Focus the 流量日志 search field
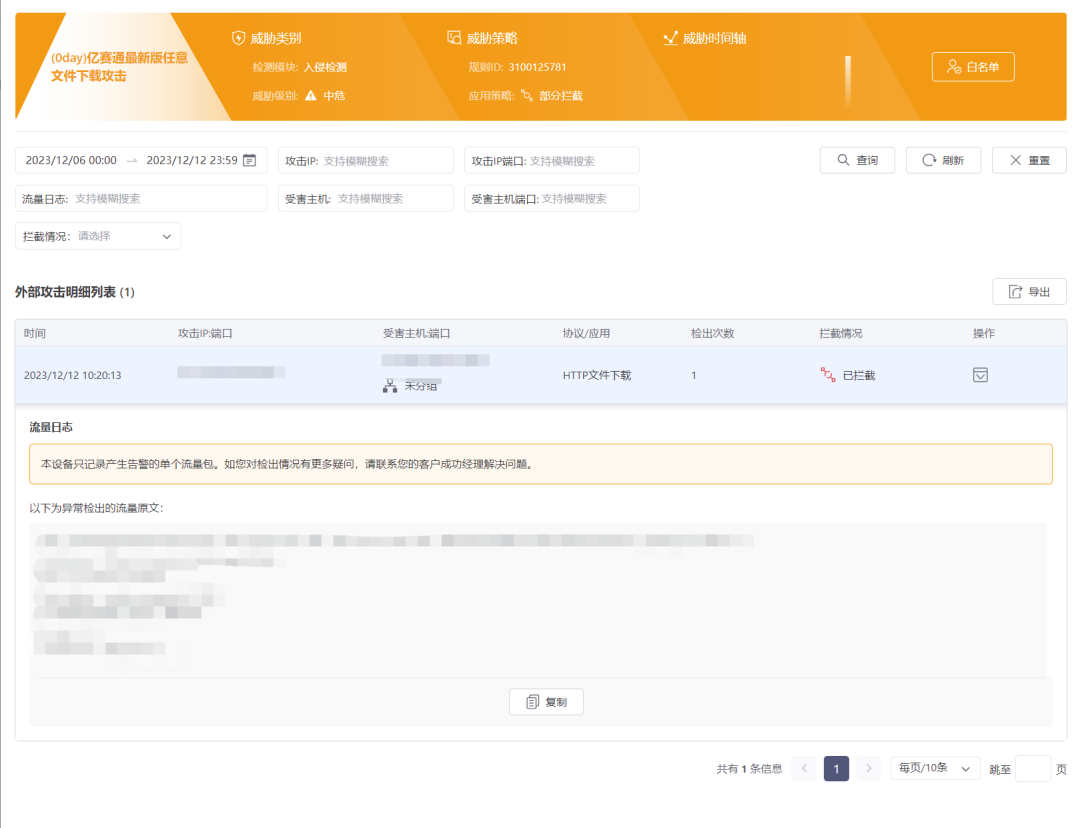1080x828 pixels. tap(141, 198)
